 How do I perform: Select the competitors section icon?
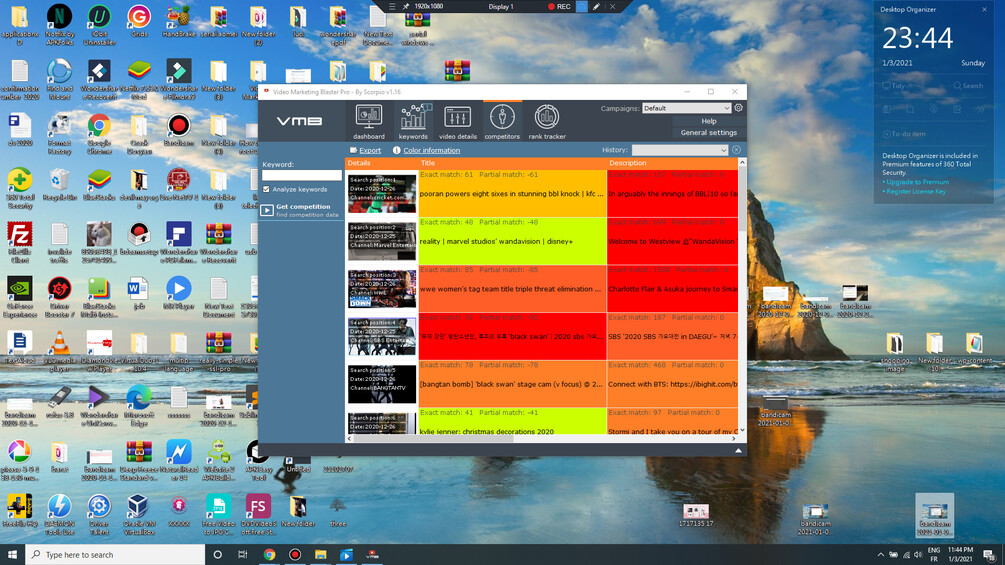[x=502, y=120]
